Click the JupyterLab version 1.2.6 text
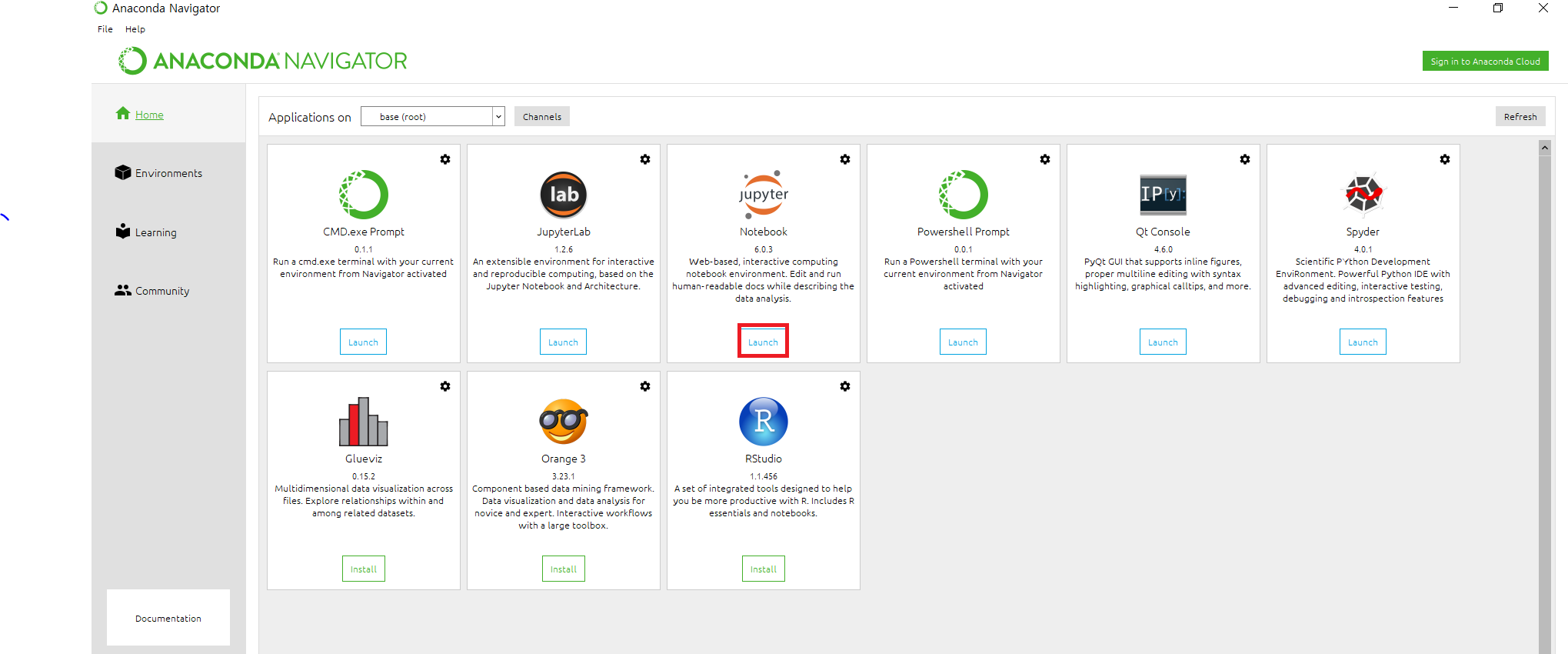Screen dimensions: 1568x654 point(564,249)
